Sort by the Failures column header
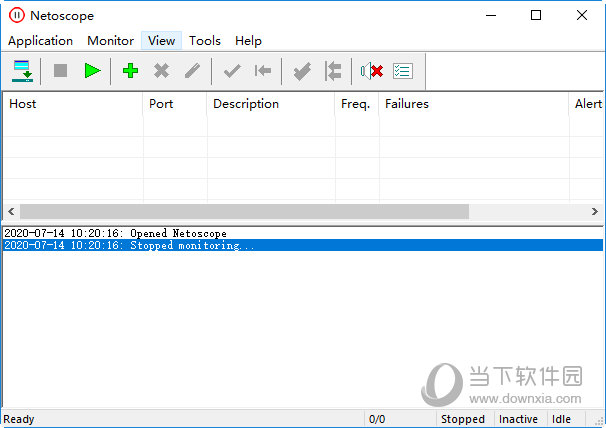 coord(474,104)
